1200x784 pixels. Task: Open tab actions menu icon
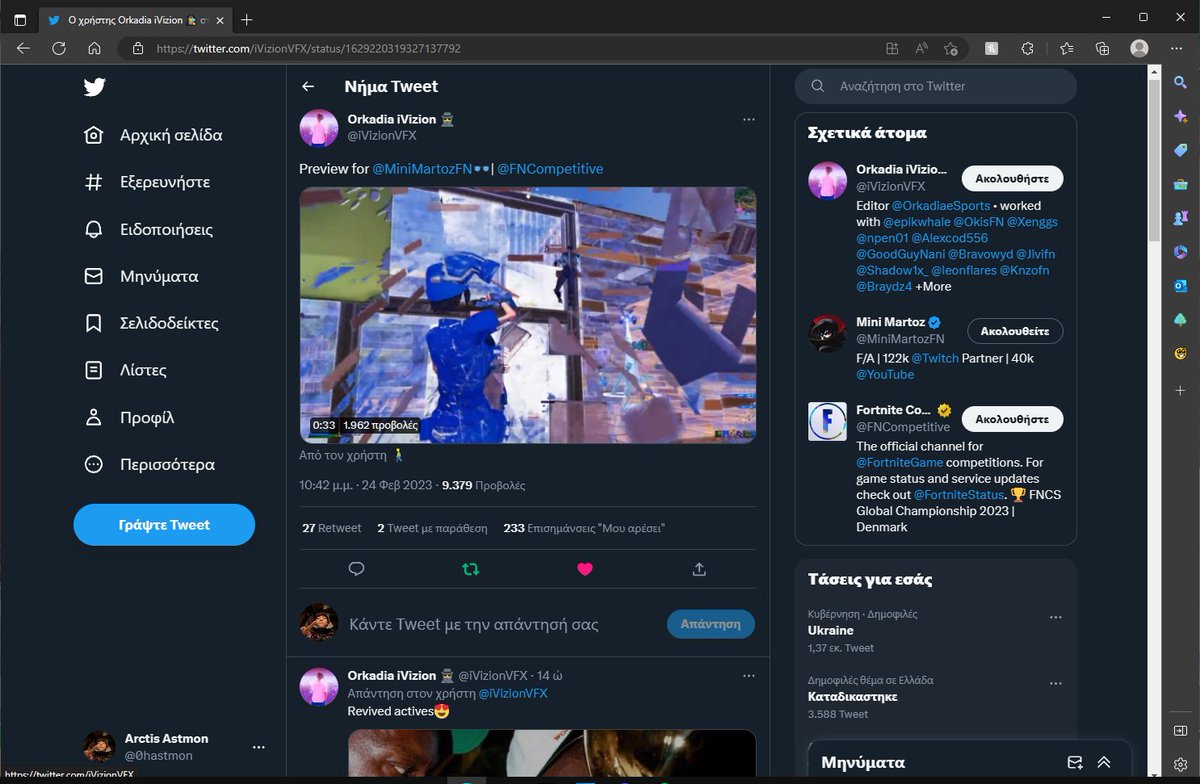click(20, 19)
